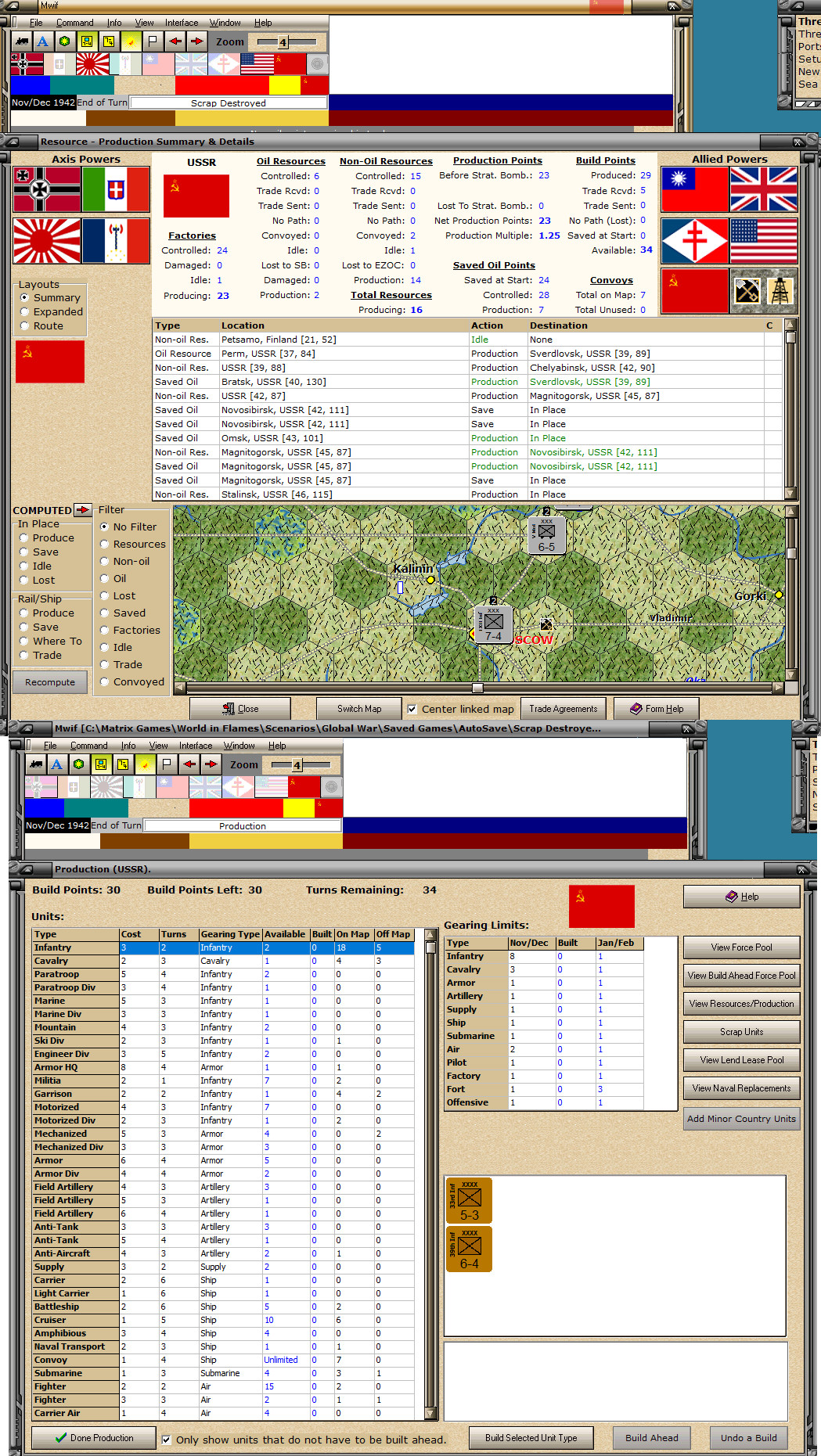Image resolution: width=821 pixels, height=1456 pixels.
Task: Click the German flag under Axis Powers
Action: pos(47,189)
